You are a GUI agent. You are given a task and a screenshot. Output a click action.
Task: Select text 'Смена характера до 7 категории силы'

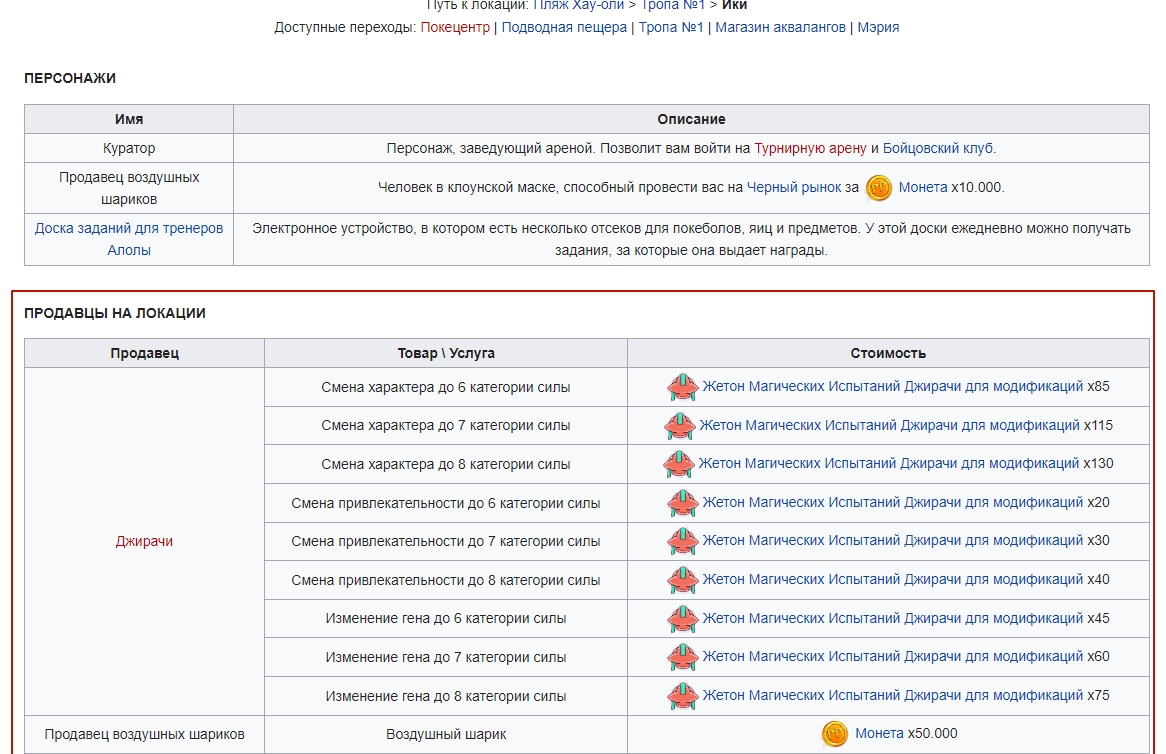tap(445, 425)
